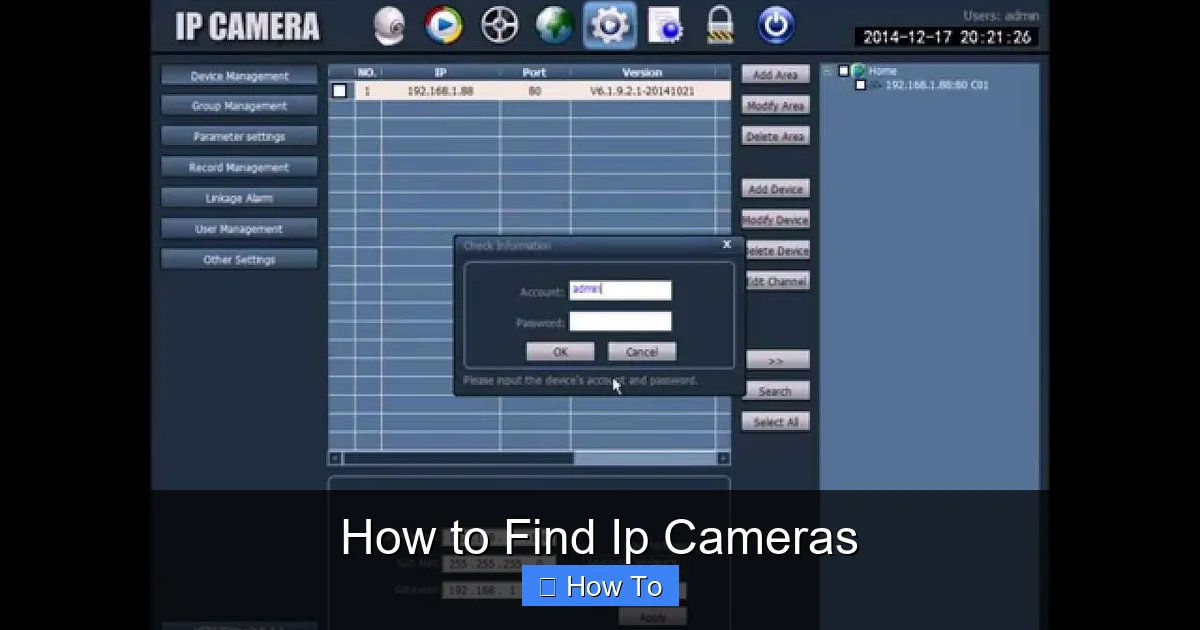
Task: Click the Delete Device button
Action: 777,251
